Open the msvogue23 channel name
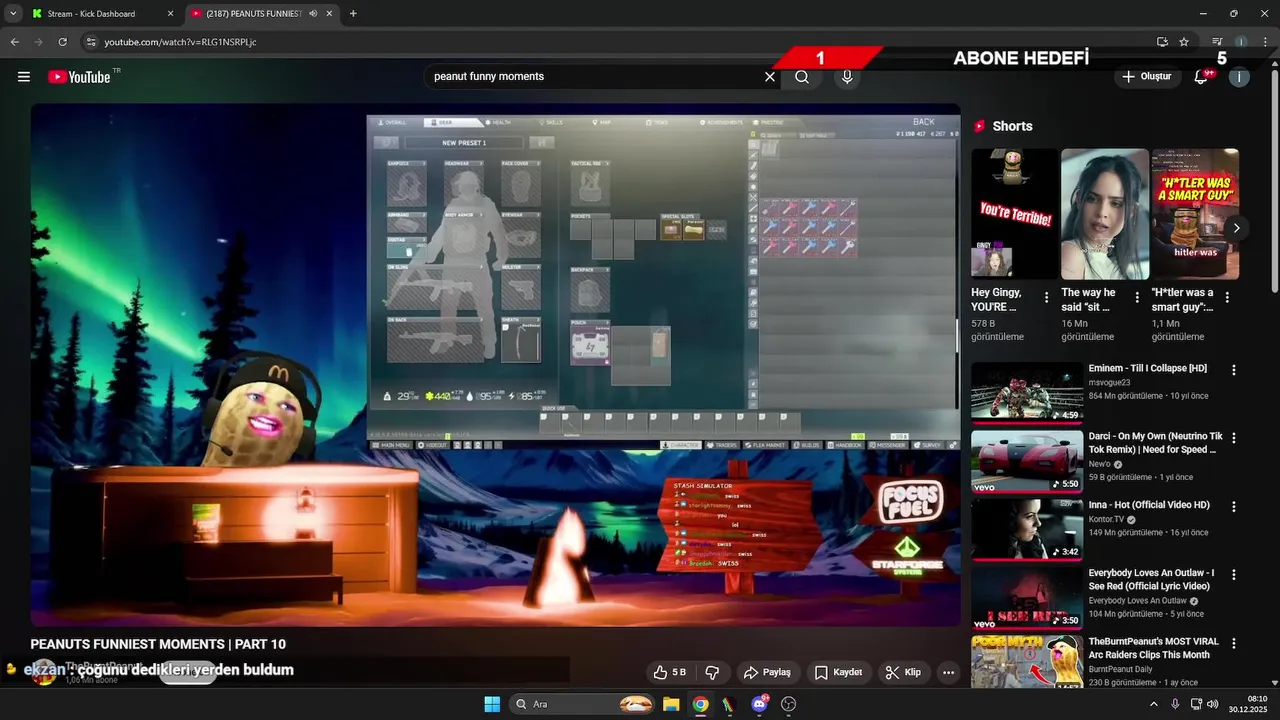 pos(1109,383)
